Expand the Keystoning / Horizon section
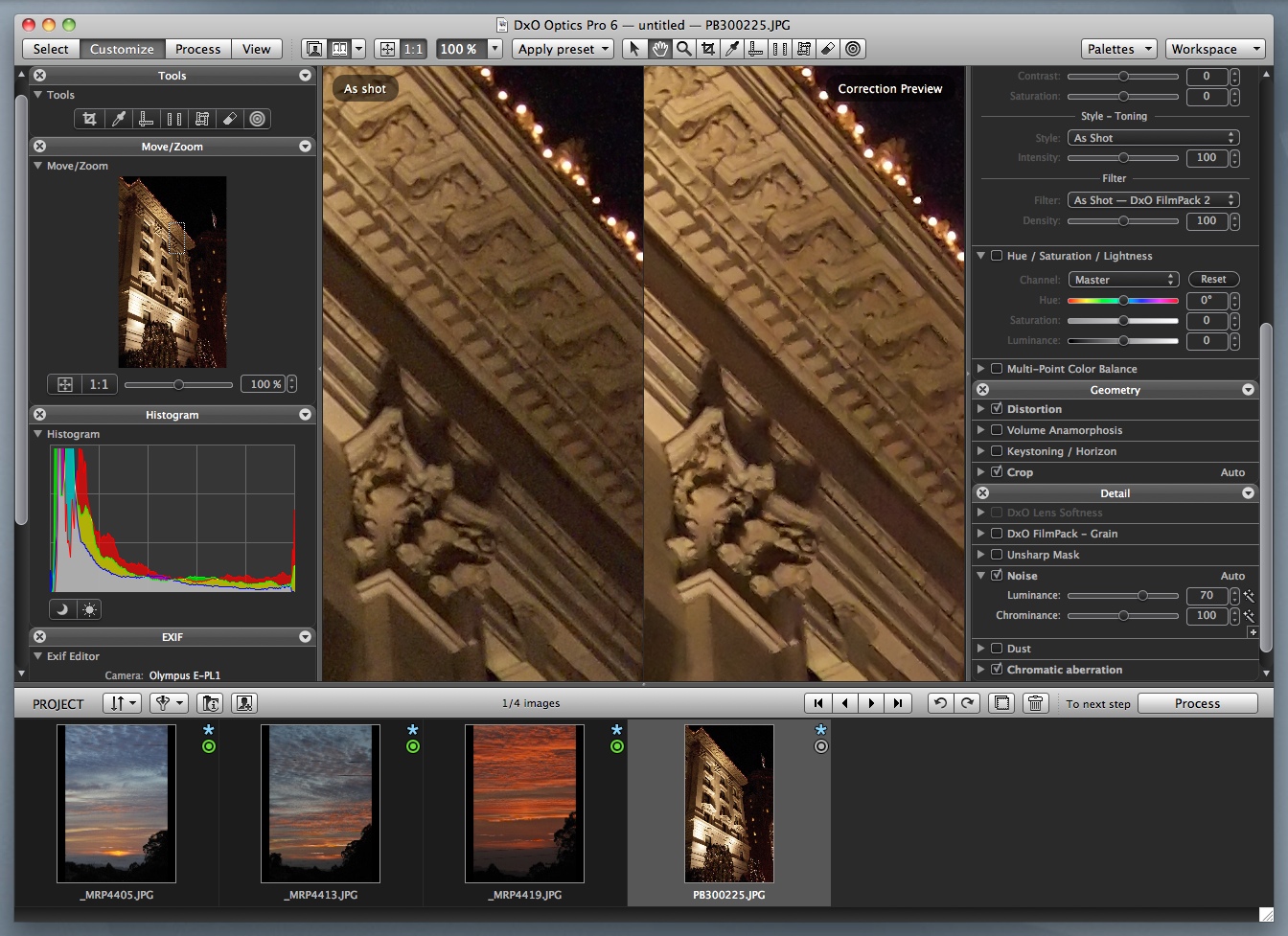The height and width of the screenshot is (936, 1288). pos(980,451)
